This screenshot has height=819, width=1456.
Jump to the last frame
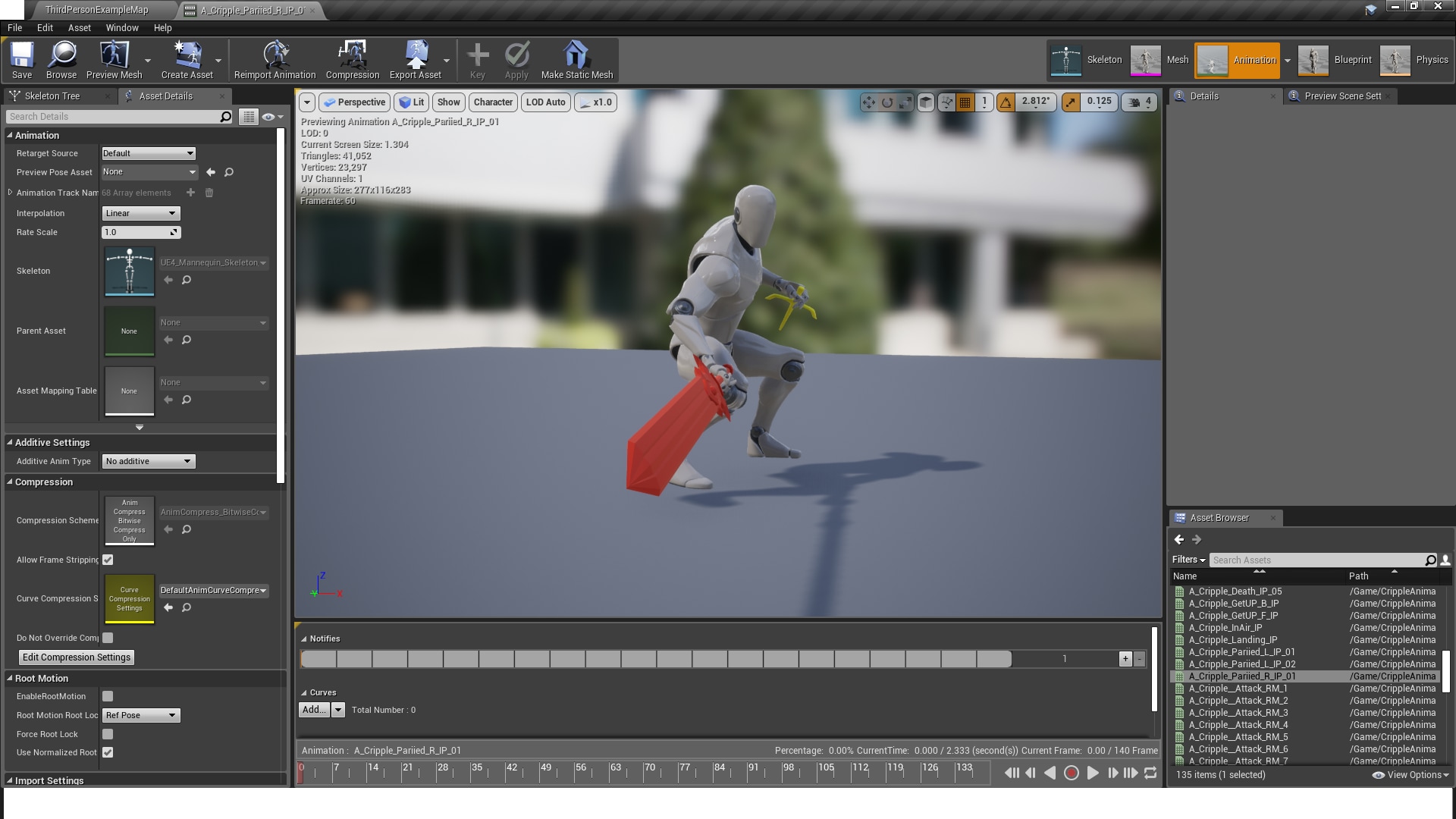pyautogui.click(x=1131, y=773)
